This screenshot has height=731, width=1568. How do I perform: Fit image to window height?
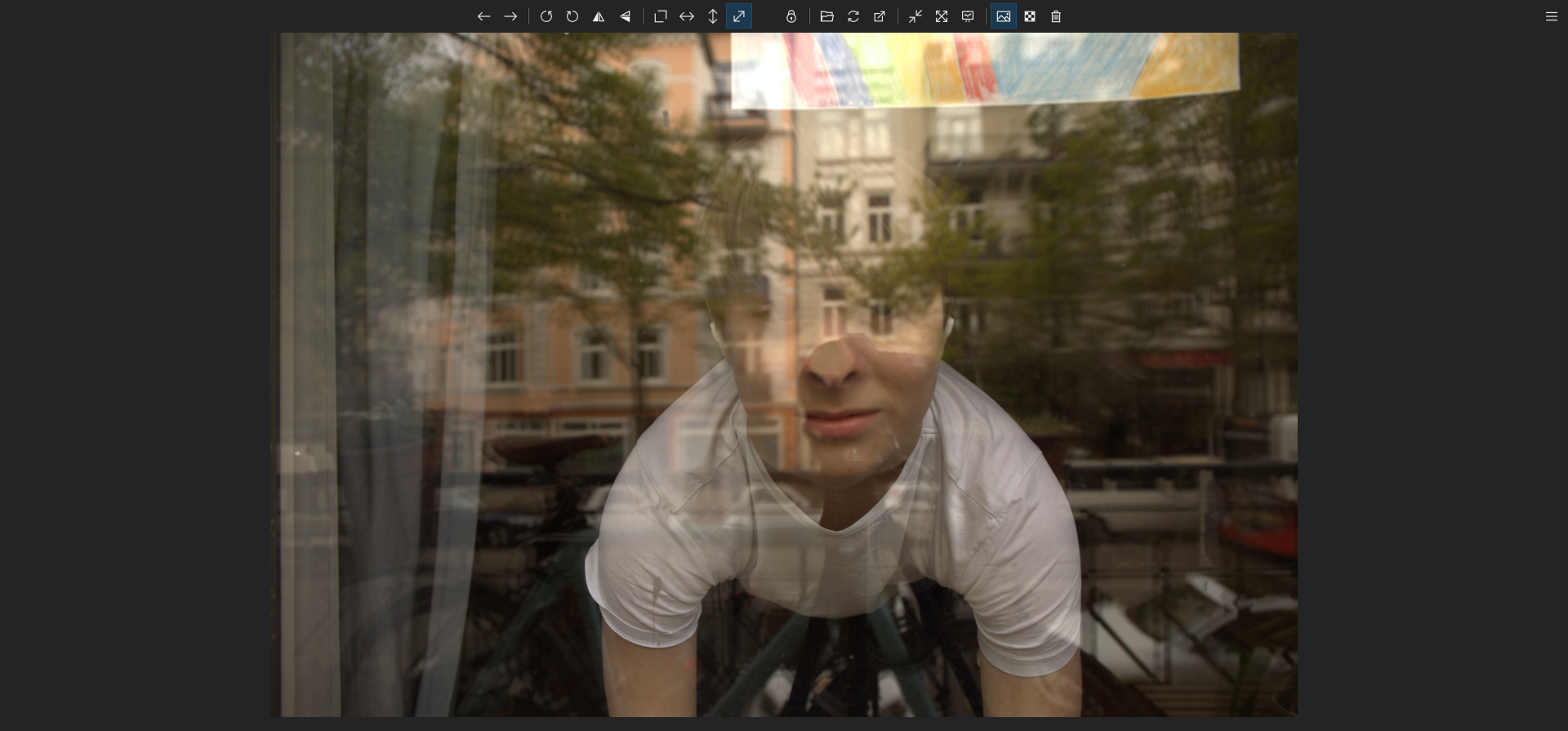tap(713, 16)
